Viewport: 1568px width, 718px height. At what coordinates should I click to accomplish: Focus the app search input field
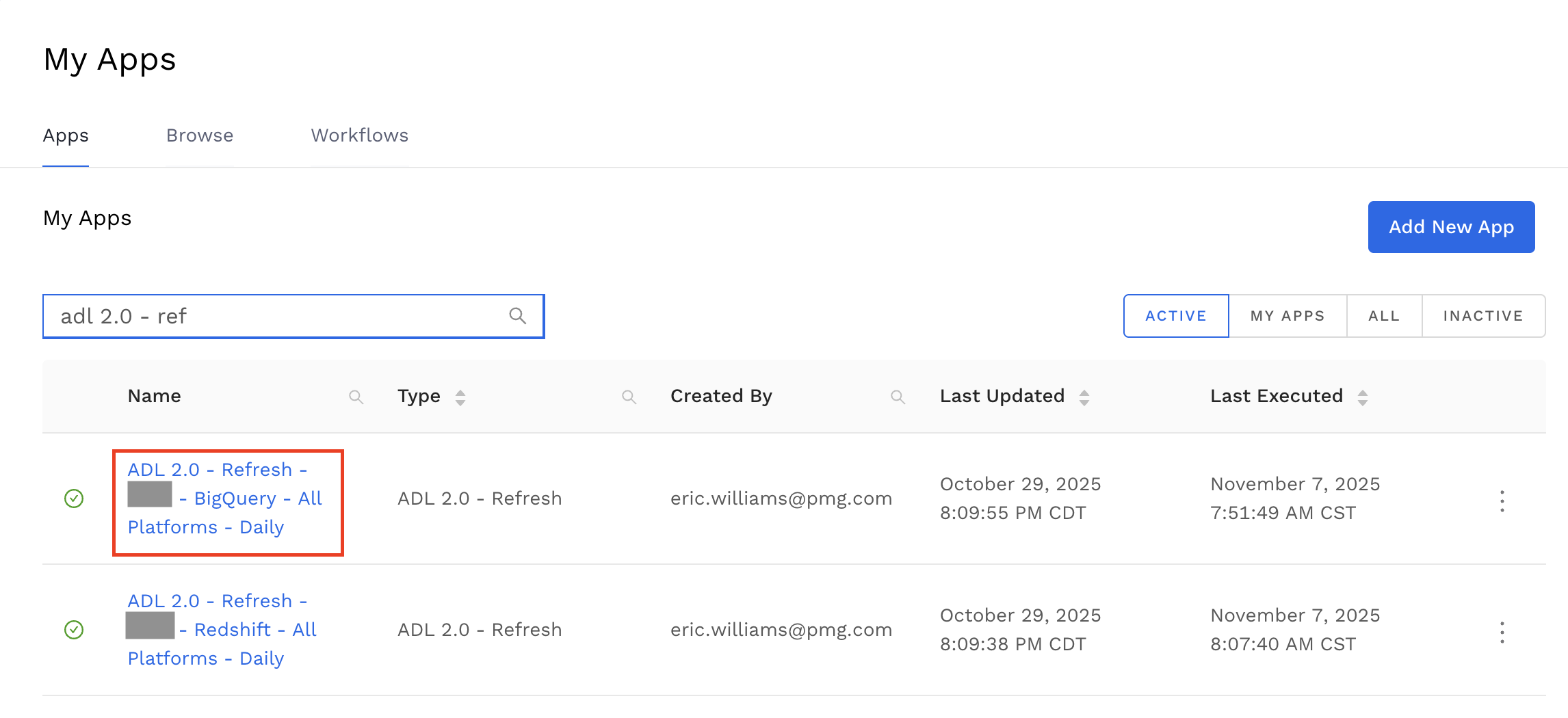(x=274, y=316)
